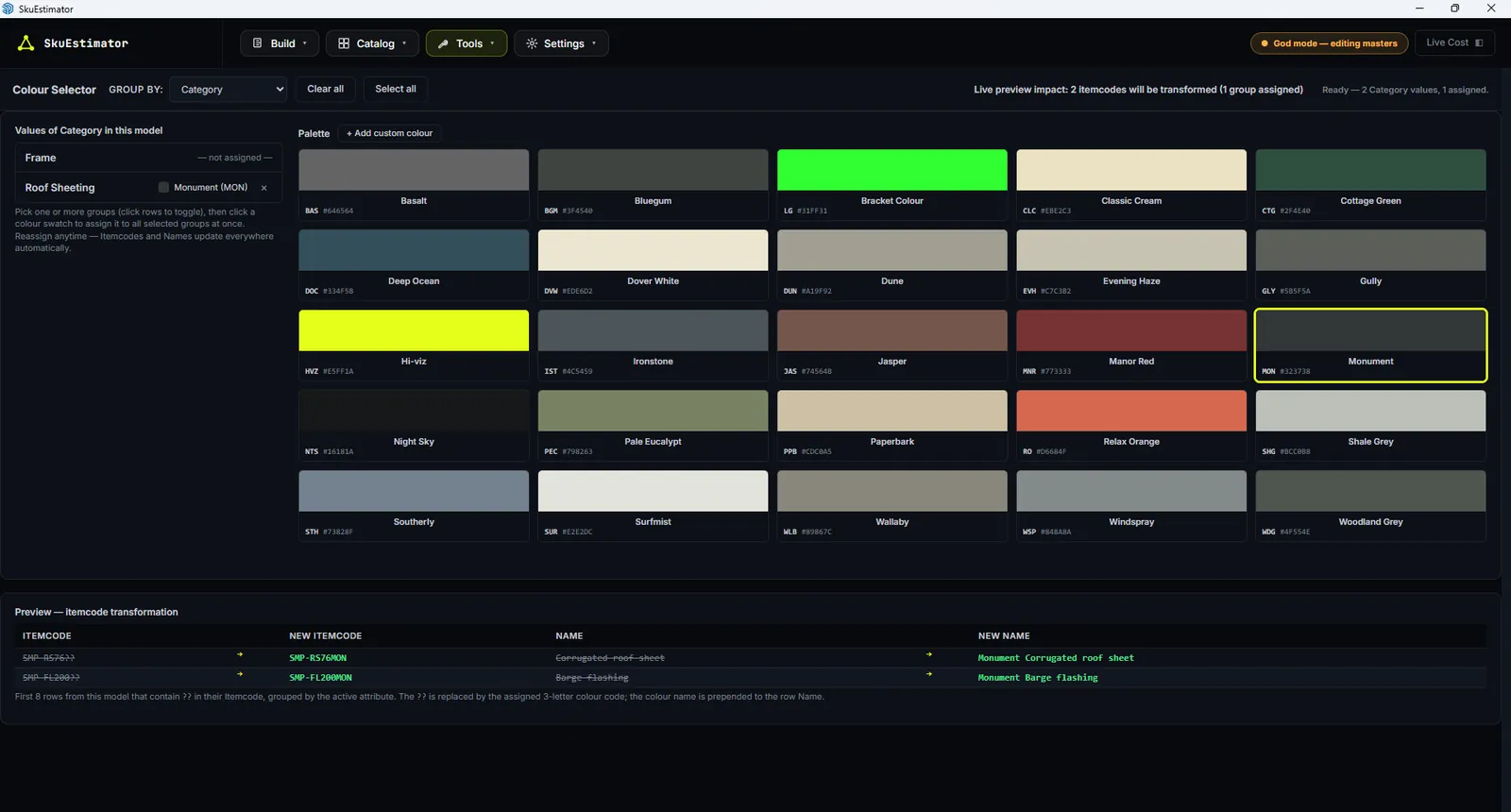1511x812 pixels.
Task: Select the Roof Sheeting category row
Action: pos(148,188)
